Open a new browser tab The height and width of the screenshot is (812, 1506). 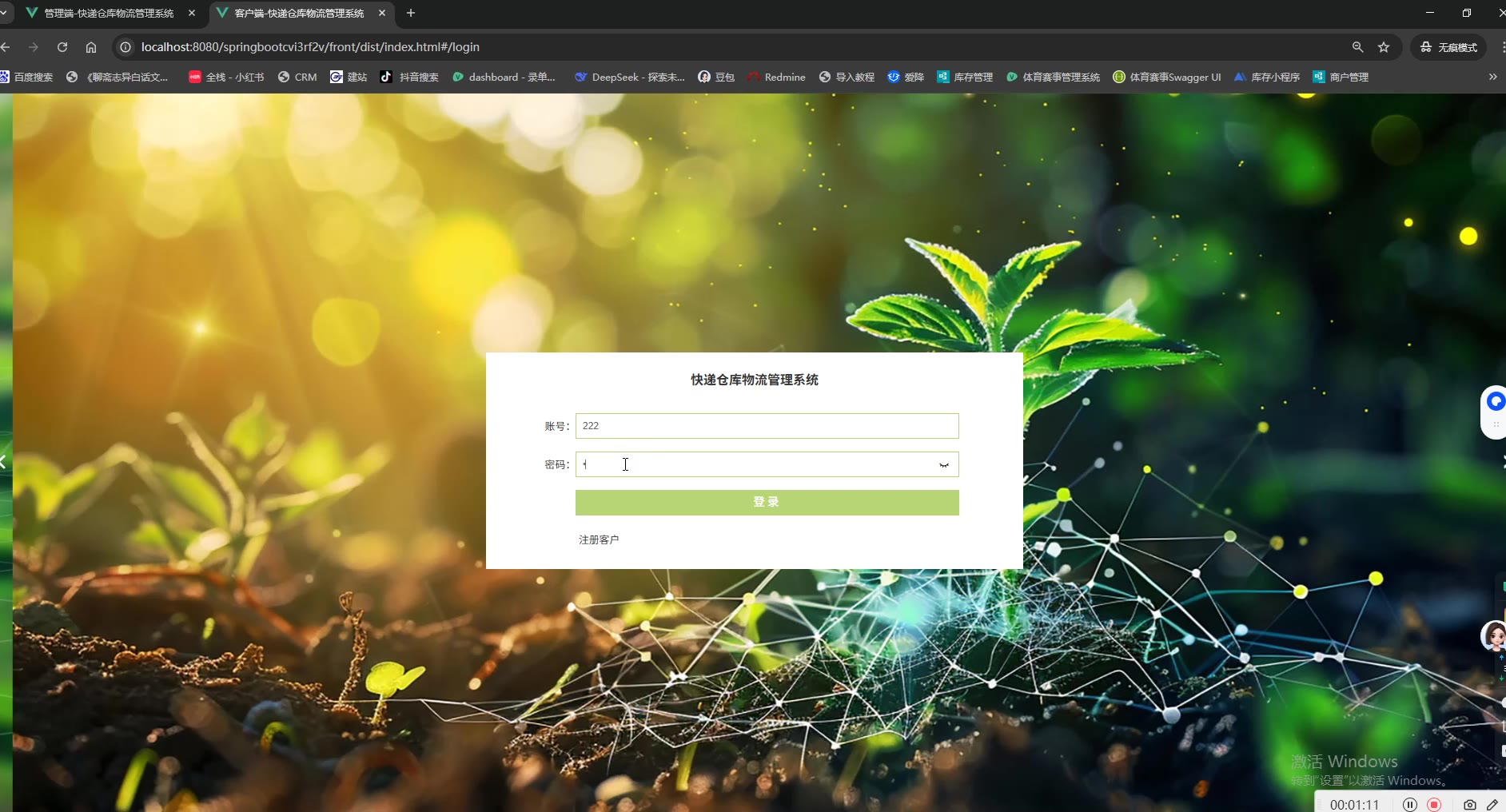[411, 13]
